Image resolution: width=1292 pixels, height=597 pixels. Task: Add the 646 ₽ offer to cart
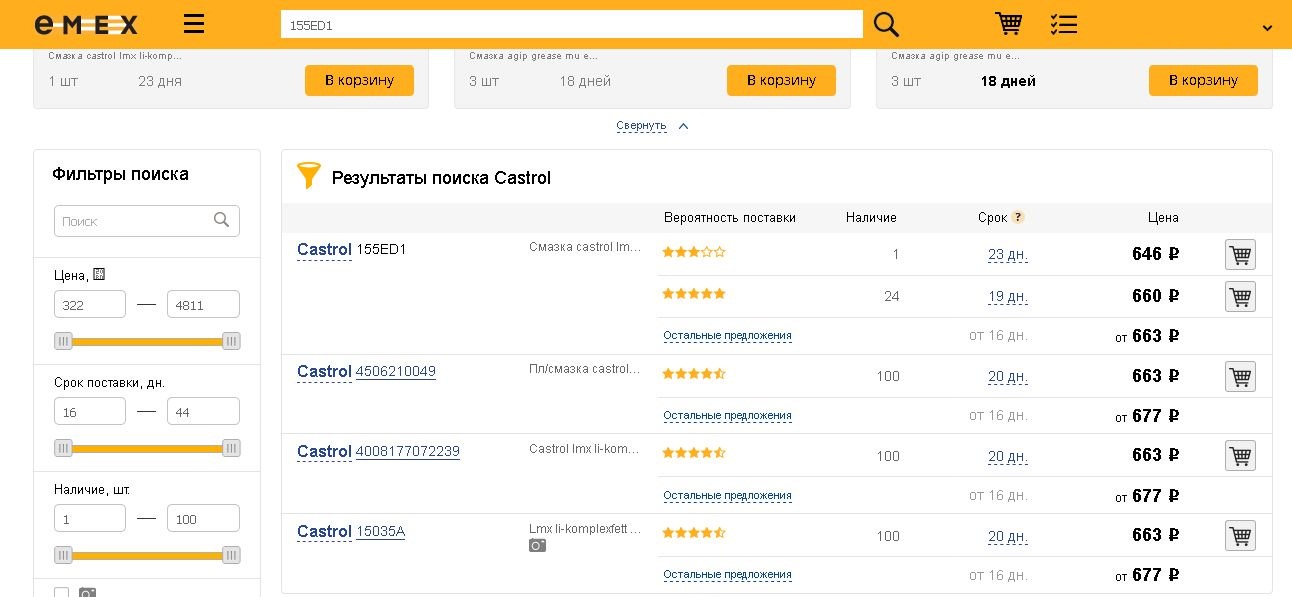tap(1240, 254)
